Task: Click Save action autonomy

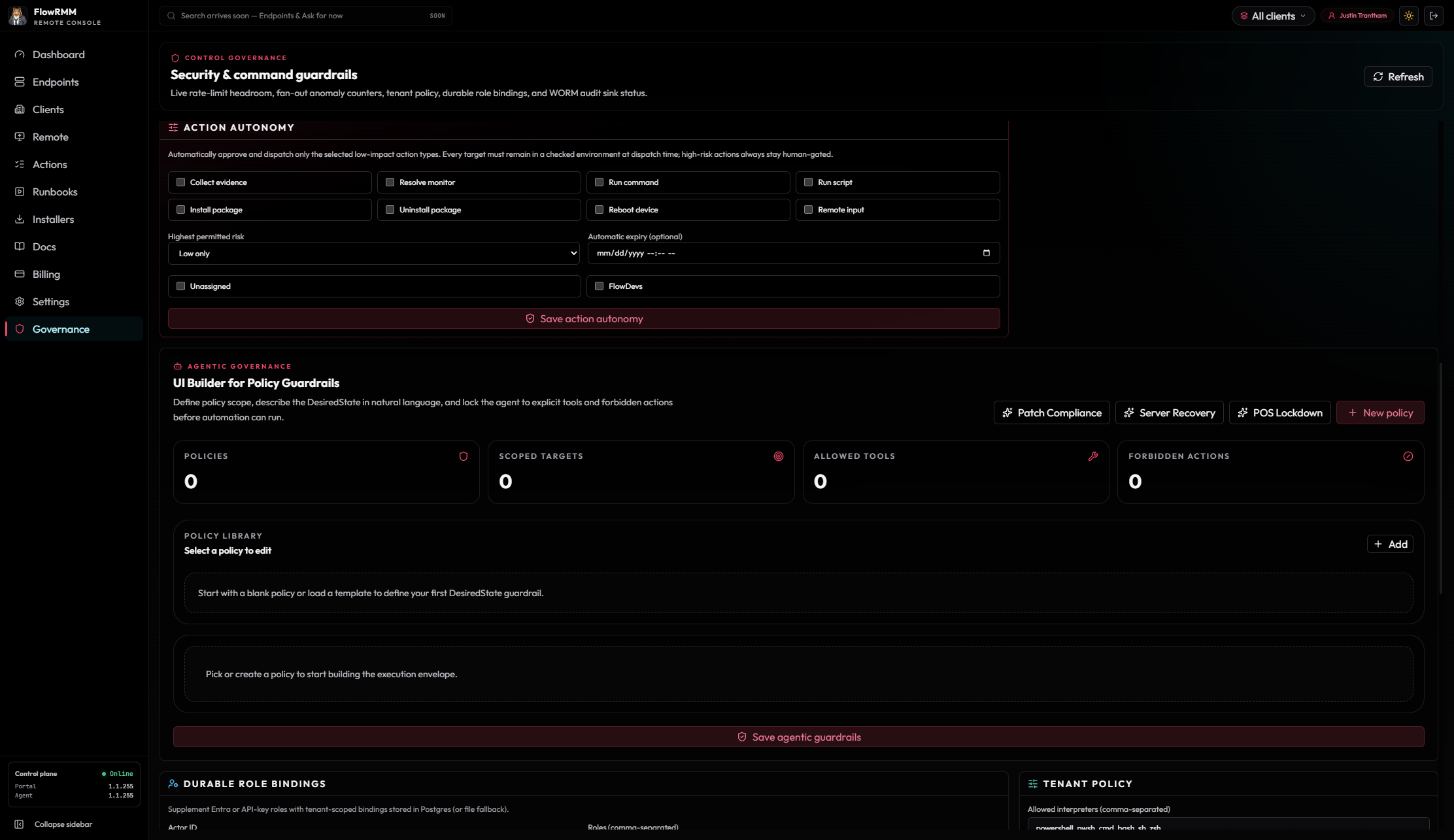Action: coord(584,318)
